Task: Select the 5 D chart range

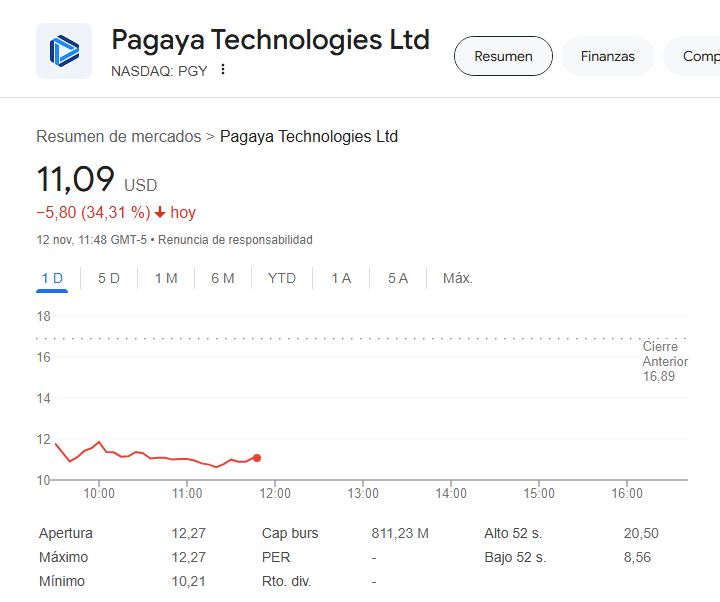Action: coord(109,278)
